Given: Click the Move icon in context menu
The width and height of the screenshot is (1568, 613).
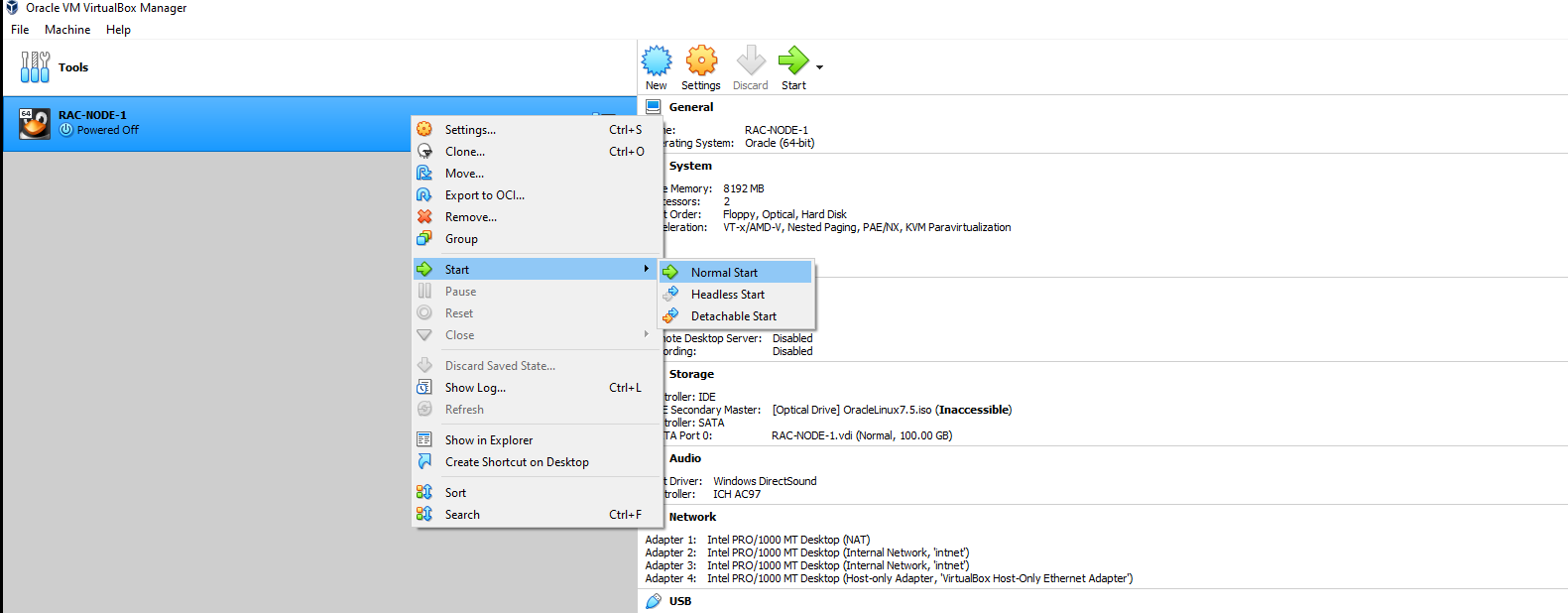Looking at the screenshot, I should [424, 173].
